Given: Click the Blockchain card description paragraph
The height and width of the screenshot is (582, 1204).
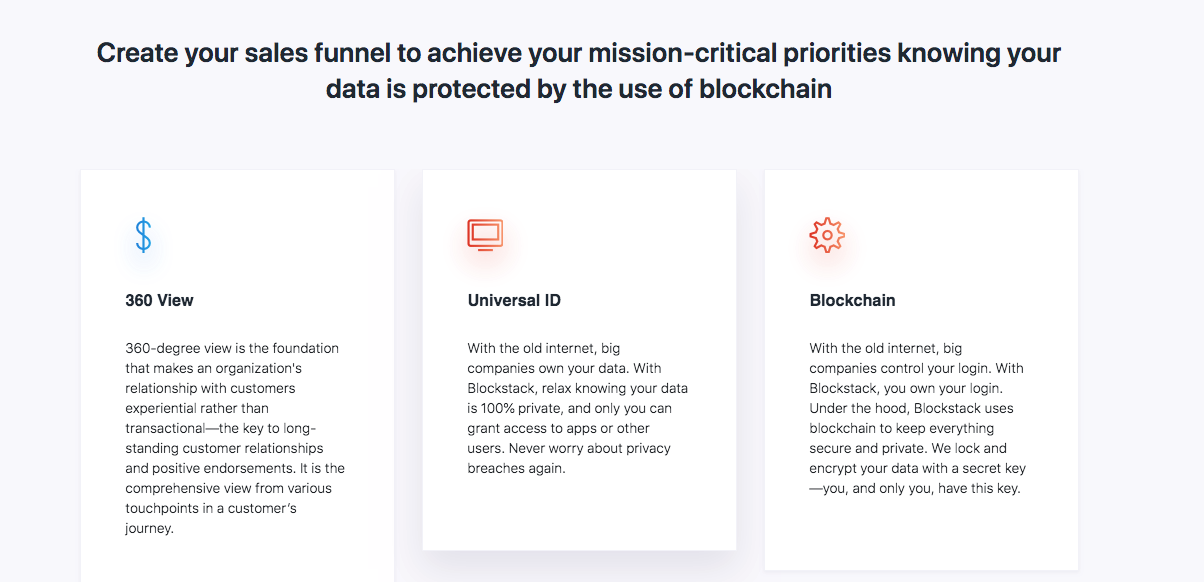Looking at the screenshot, I should point(918,418).
